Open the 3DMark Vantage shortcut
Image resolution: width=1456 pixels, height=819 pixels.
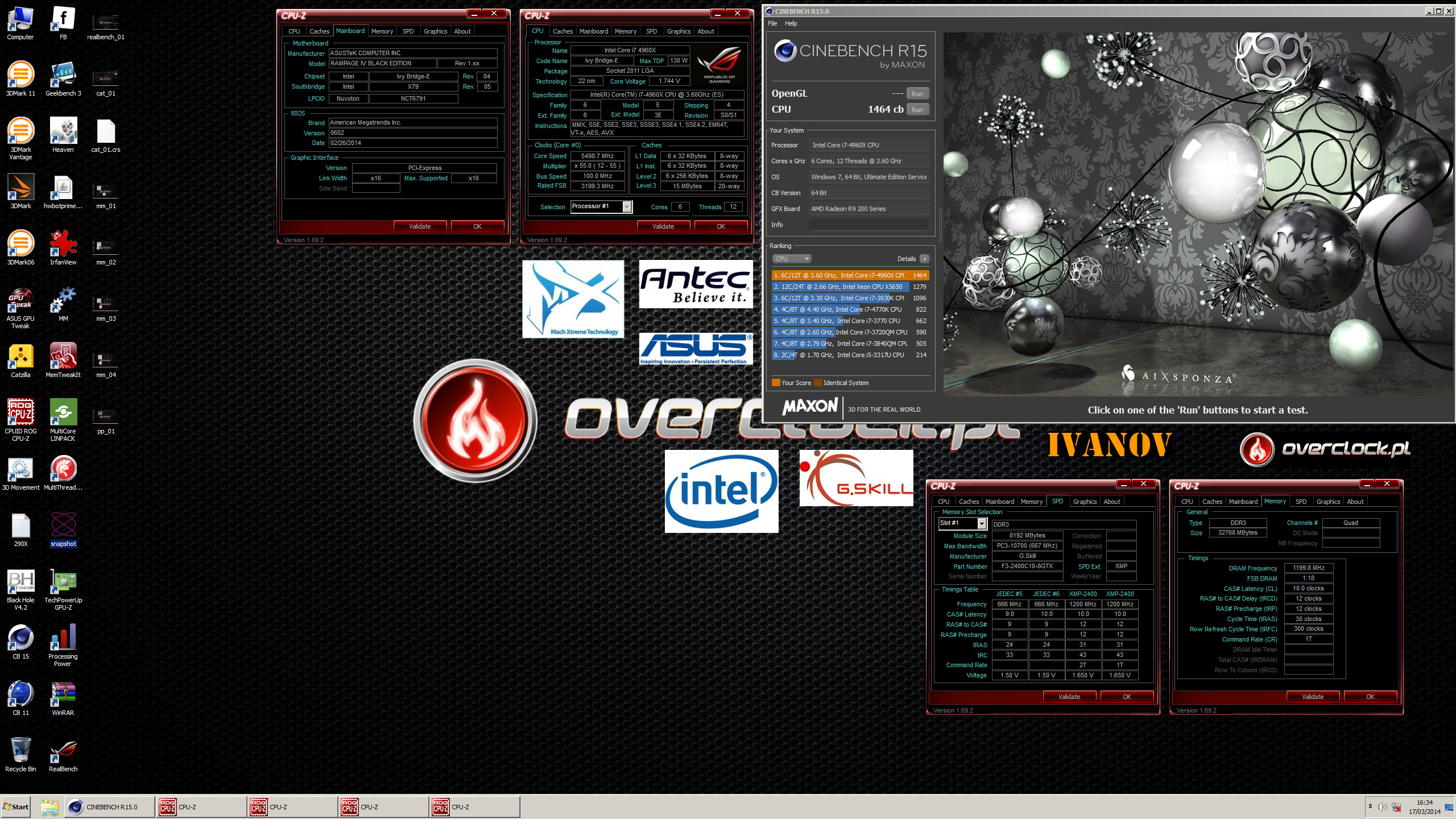tap(20, 139)
